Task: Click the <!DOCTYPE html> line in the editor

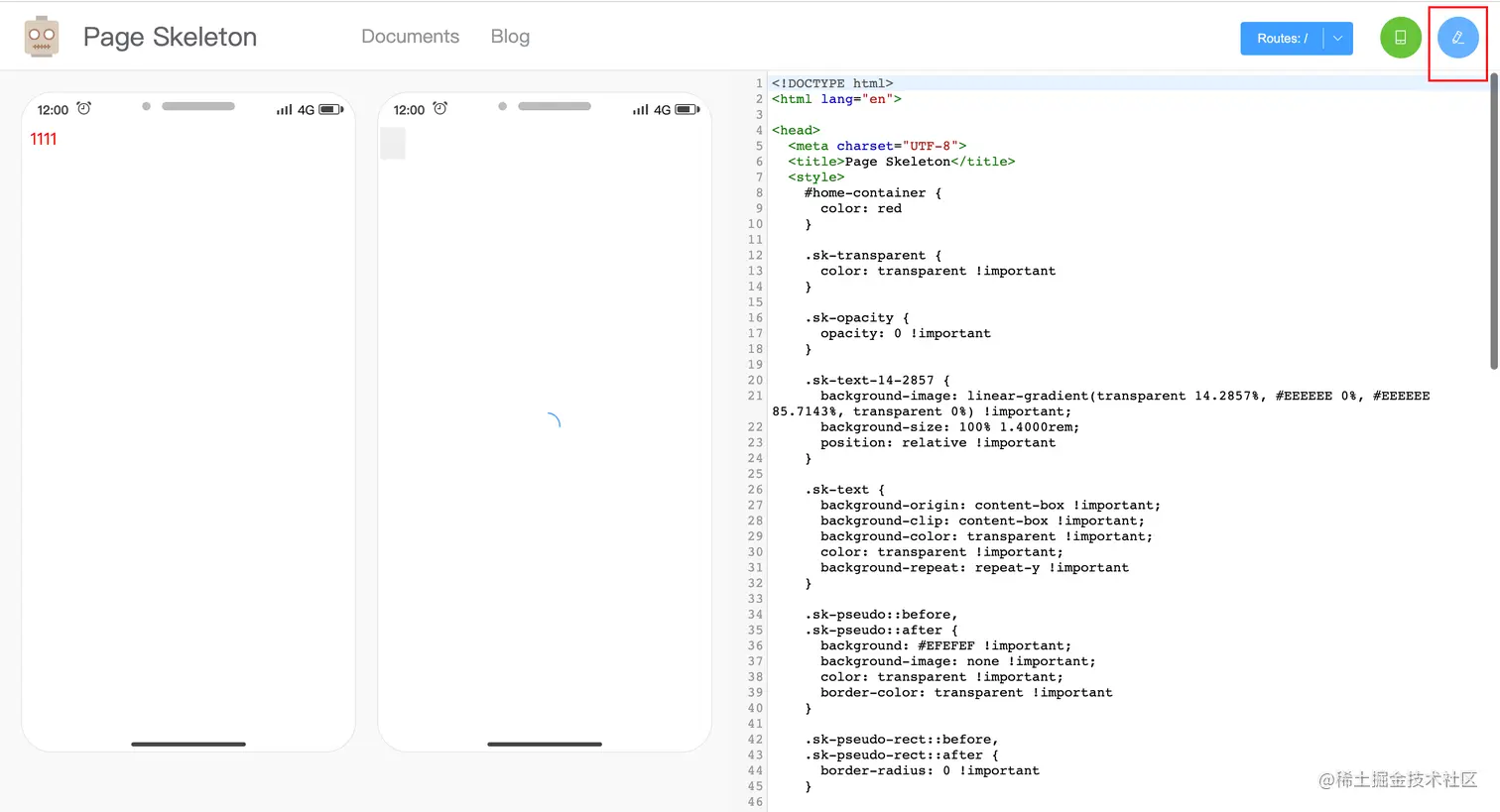Action: tap(832, 83)
